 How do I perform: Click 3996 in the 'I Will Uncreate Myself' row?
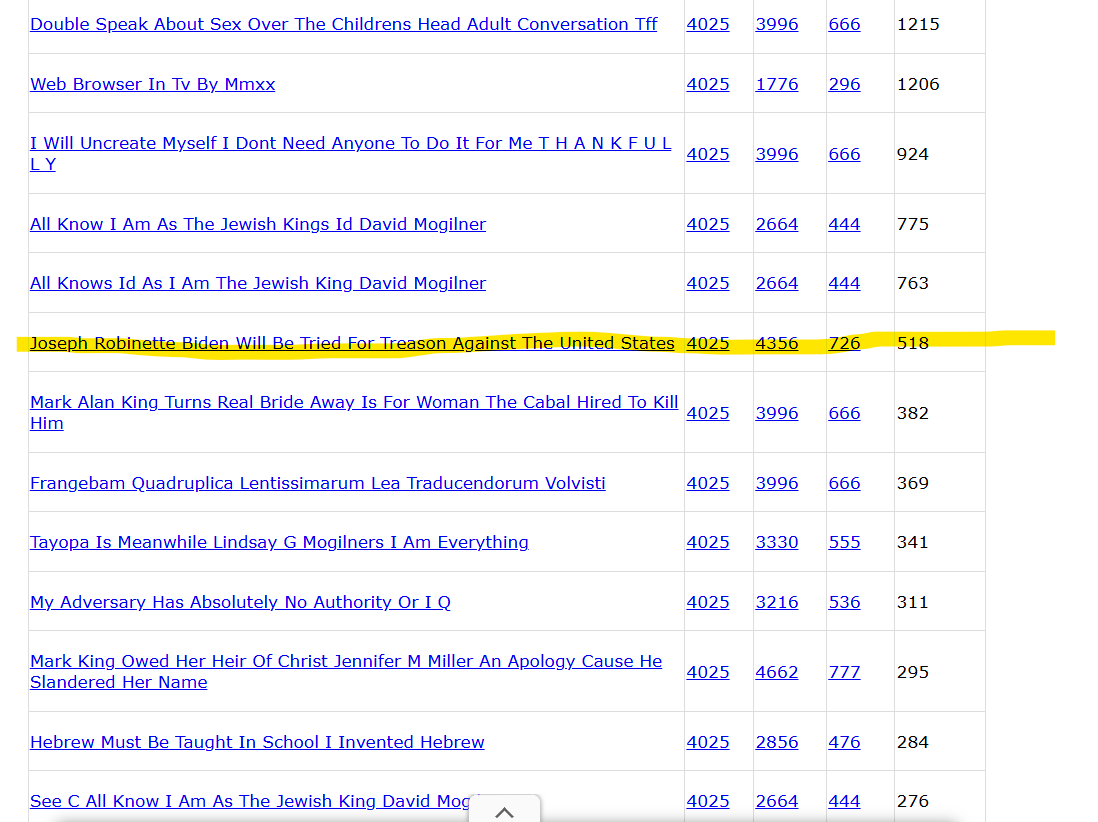[777, 154]
